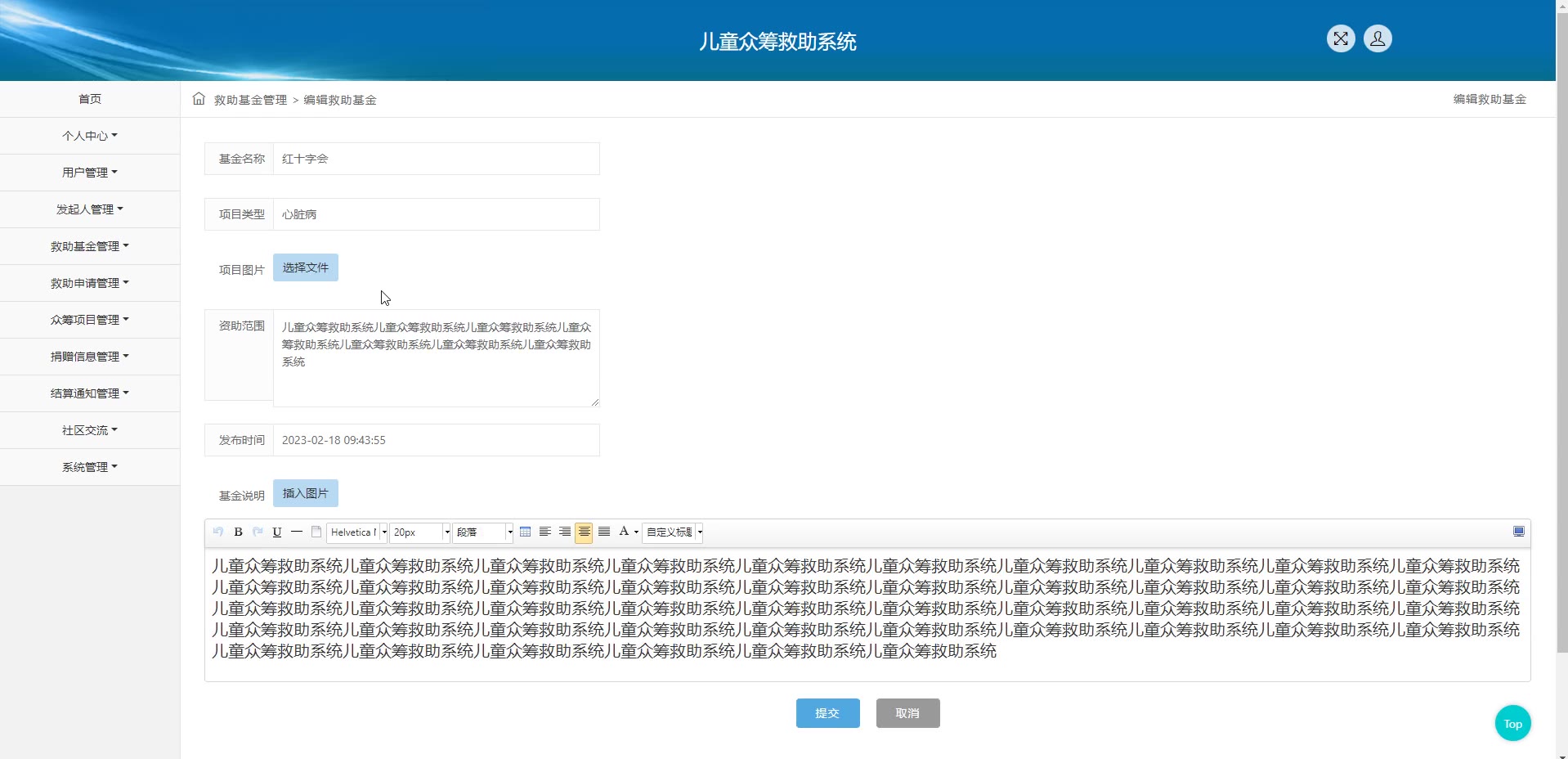Align editor text to the right

(564, 532)
